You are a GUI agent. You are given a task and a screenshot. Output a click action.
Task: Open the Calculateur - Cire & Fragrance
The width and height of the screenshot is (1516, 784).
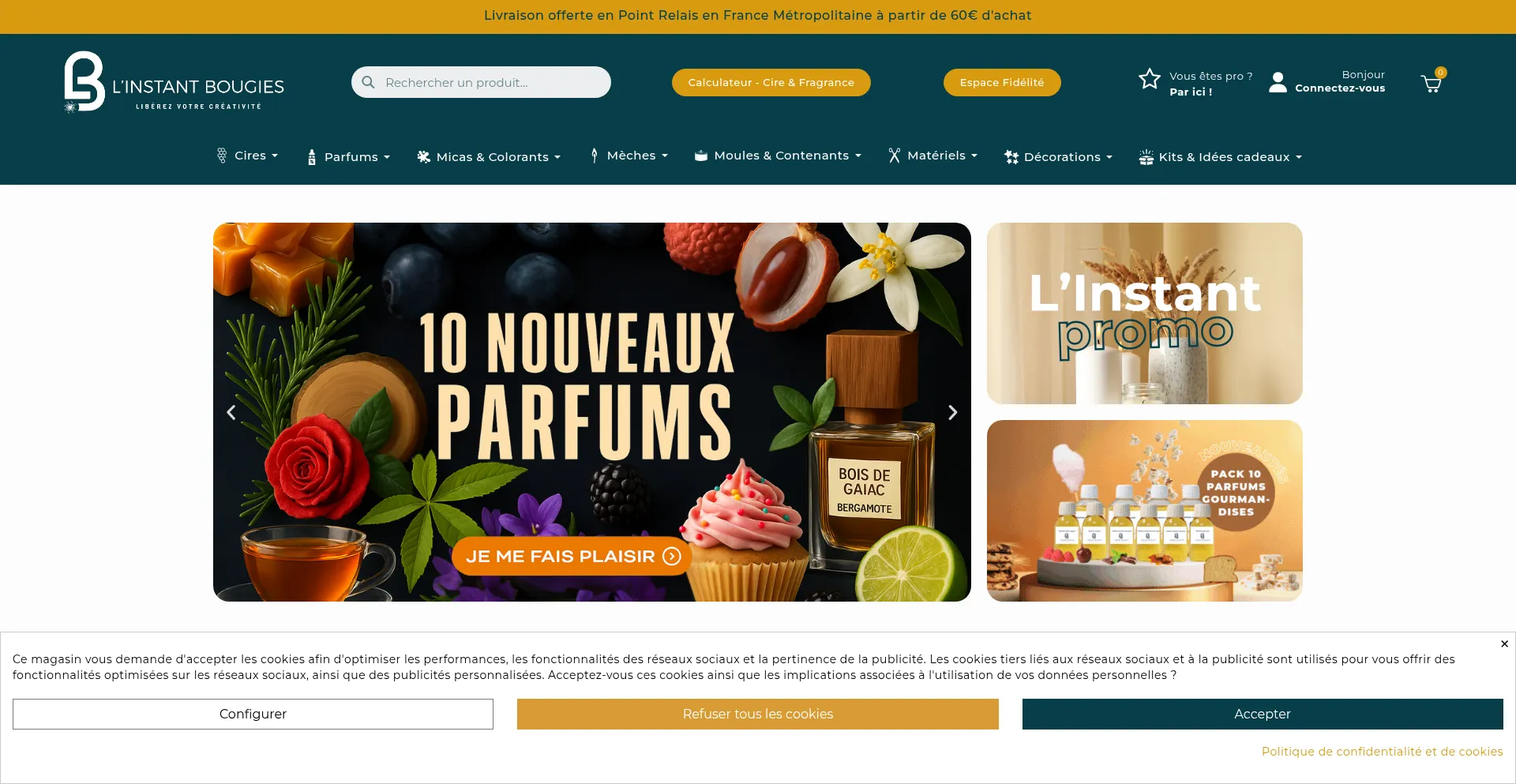[771, 82]
